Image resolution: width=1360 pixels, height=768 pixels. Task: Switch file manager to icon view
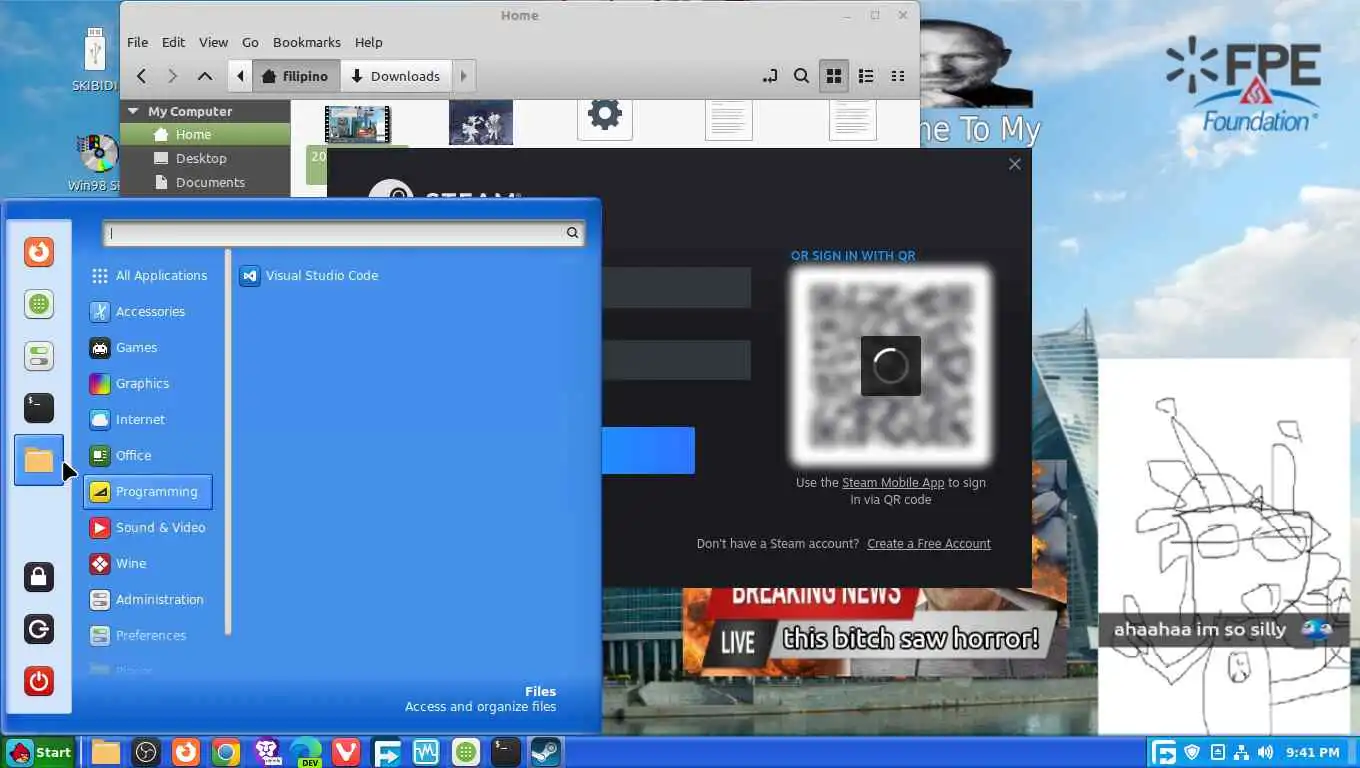click(833, 76)
